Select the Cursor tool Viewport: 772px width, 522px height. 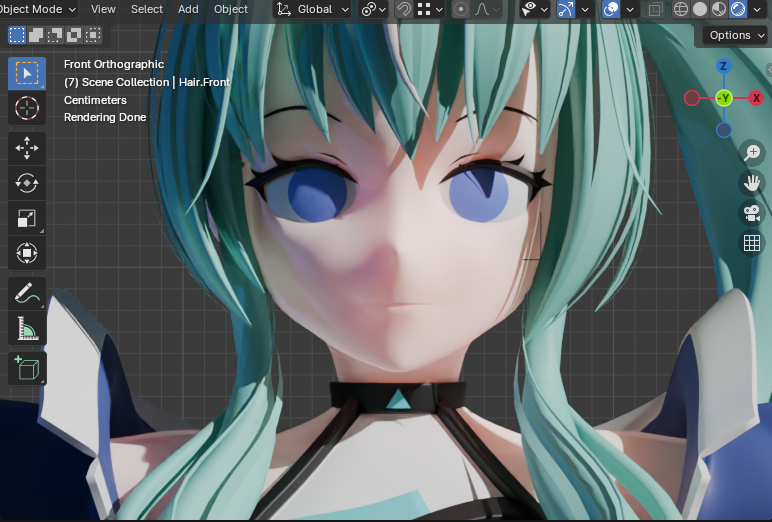(x=27, y=107)
